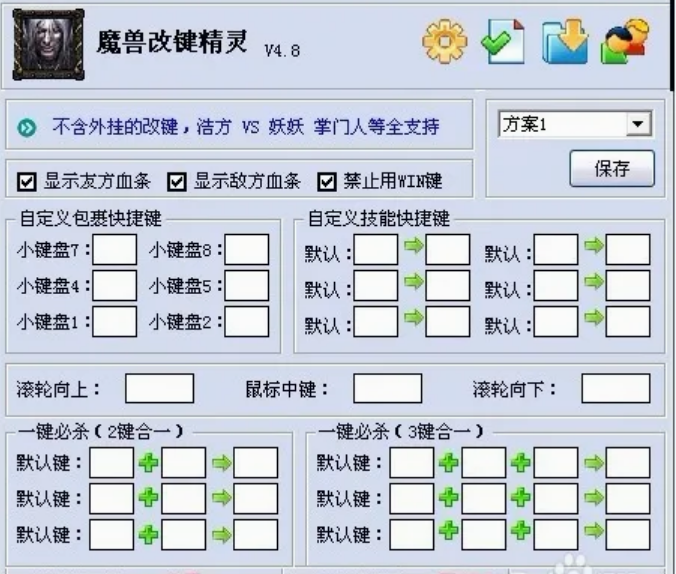Click the 小键盘7 input box
Screen dimensions: 676x574
(115, 250)
